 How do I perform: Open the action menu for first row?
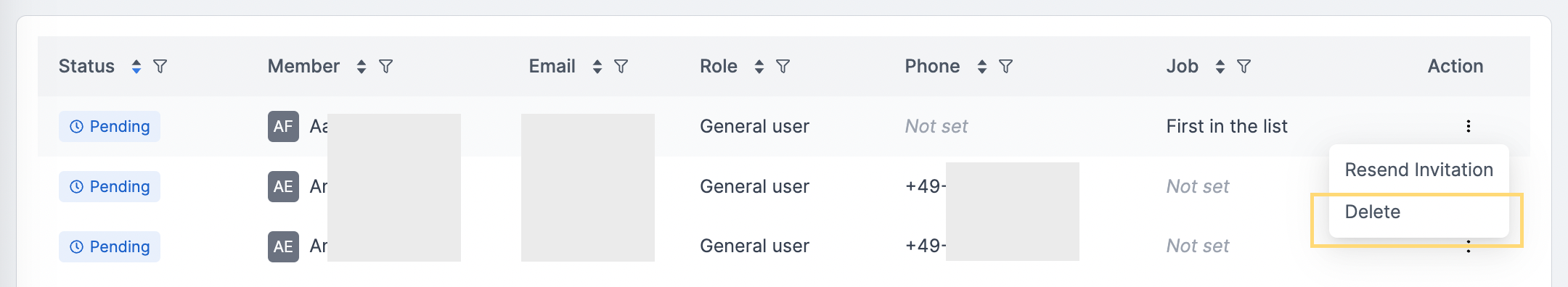[1468, 126]
